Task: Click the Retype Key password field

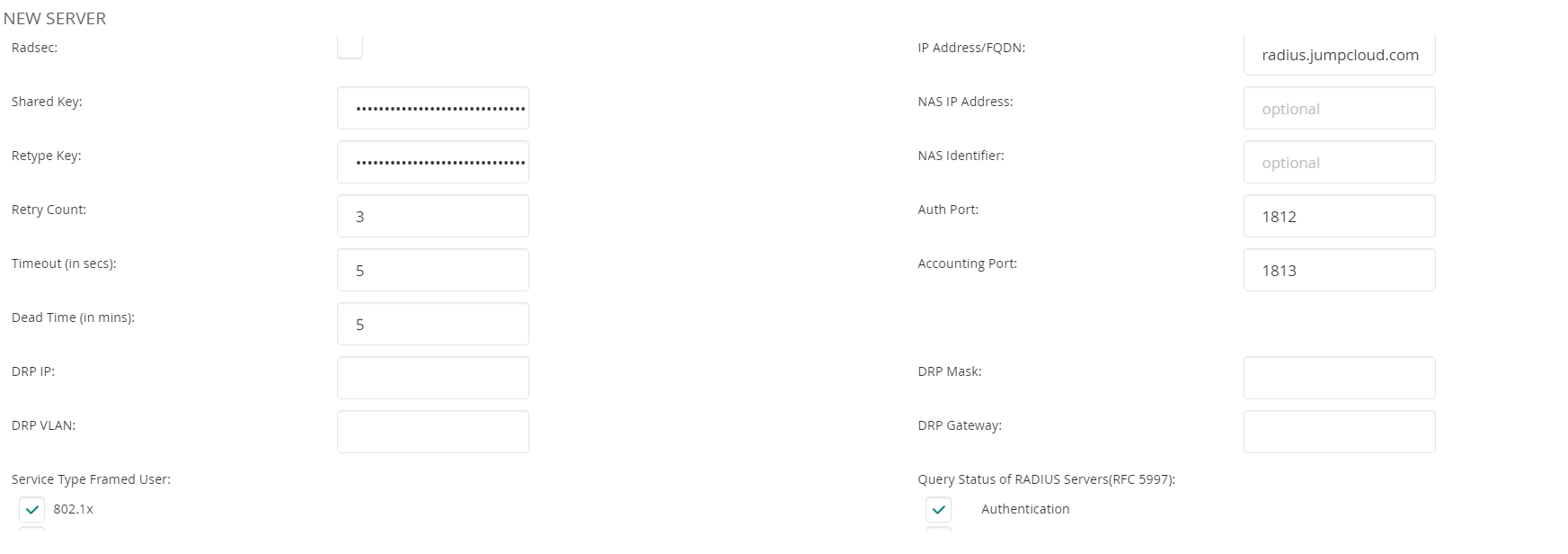Action: click(433, 162)
